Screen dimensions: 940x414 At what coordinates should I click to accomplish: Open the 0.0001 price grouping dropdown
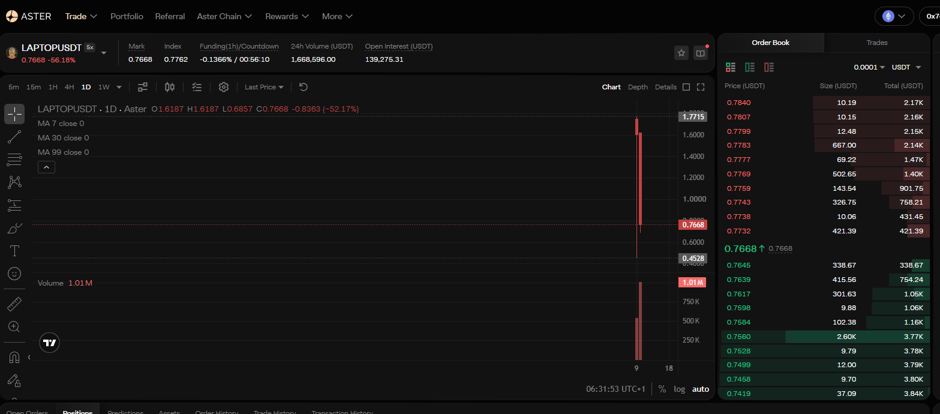869,67
